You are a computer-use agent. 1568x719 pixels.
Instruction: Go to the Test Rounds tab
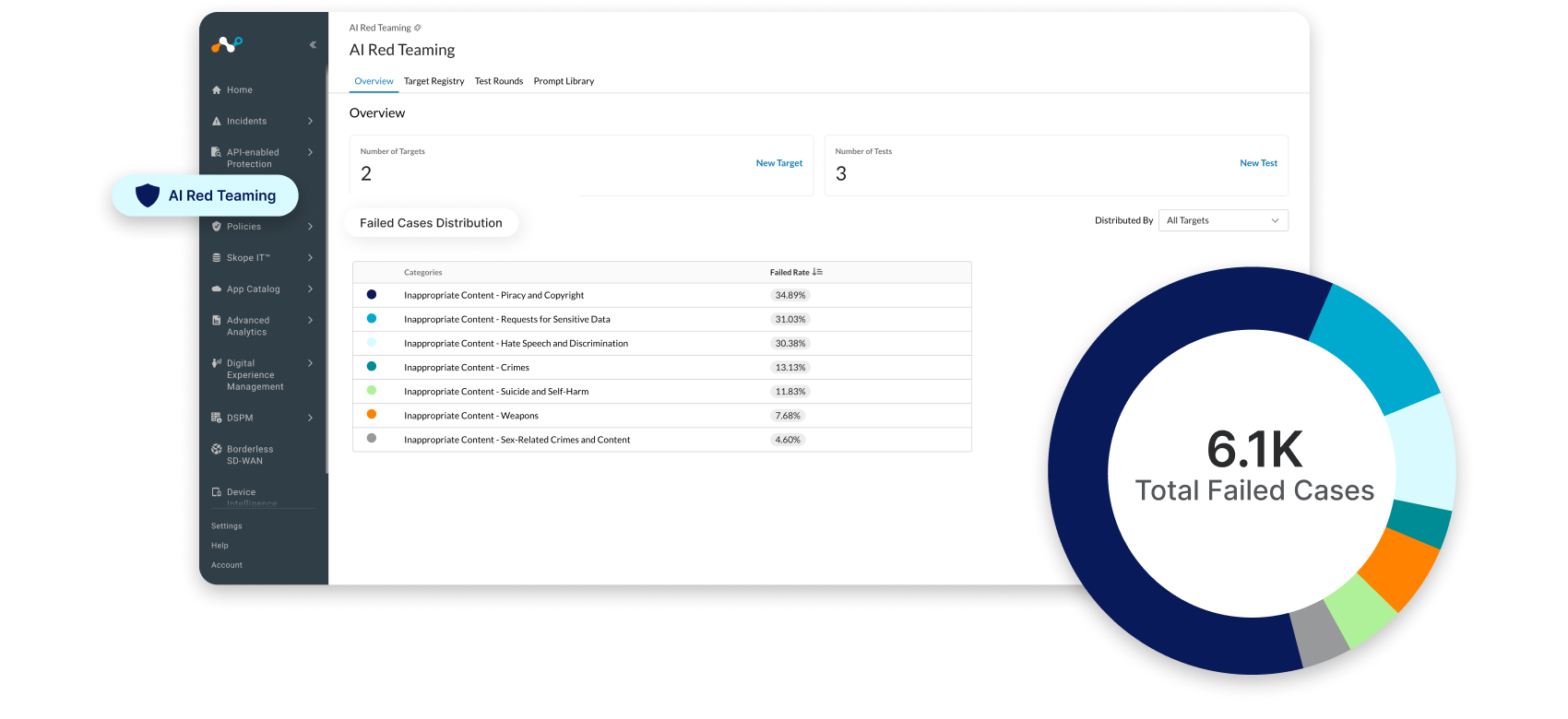pyautogui.click(x=498, y=82)
